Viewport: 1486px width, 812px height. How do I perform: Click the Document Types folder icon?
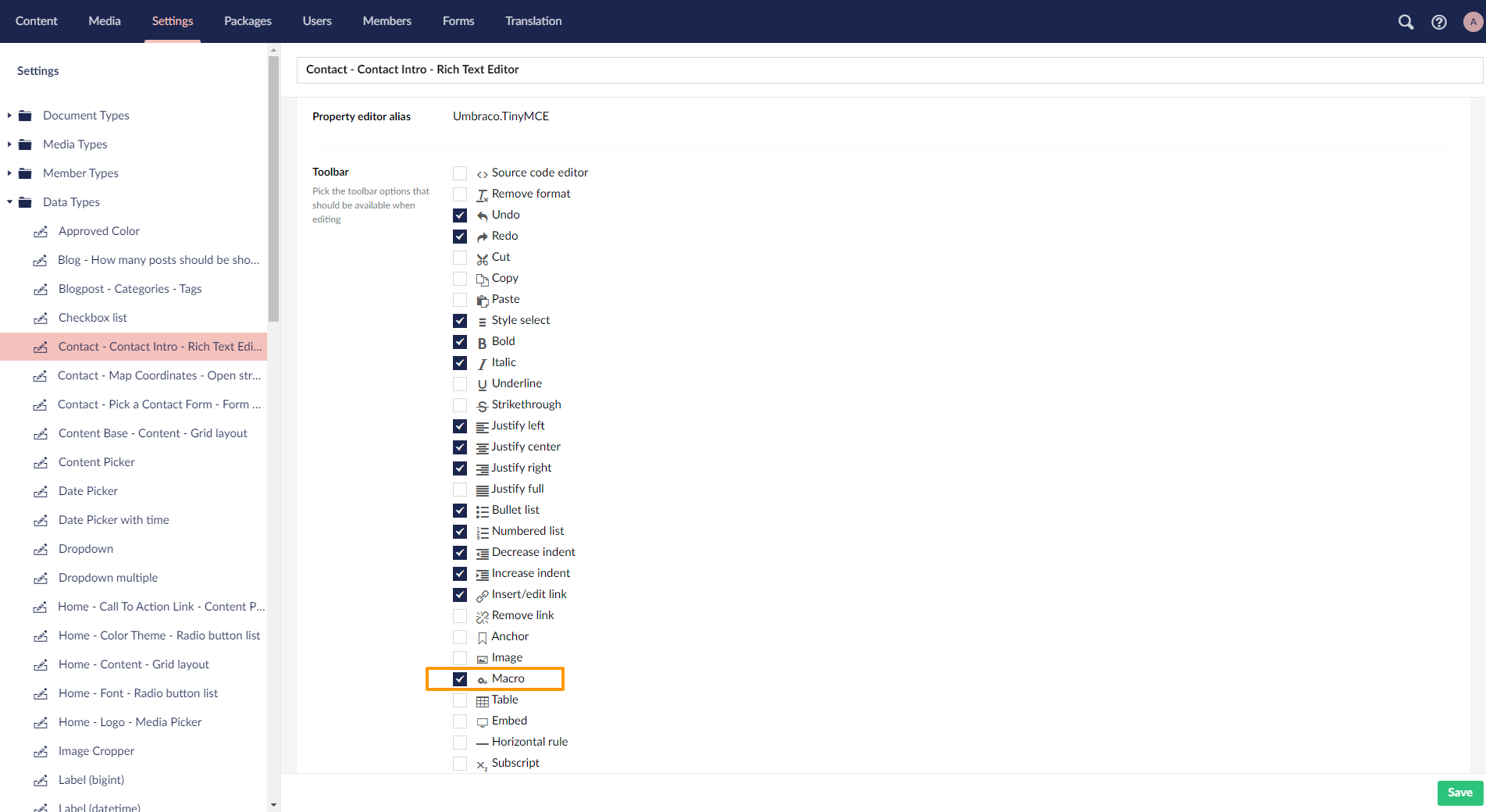tap(25, 116)
